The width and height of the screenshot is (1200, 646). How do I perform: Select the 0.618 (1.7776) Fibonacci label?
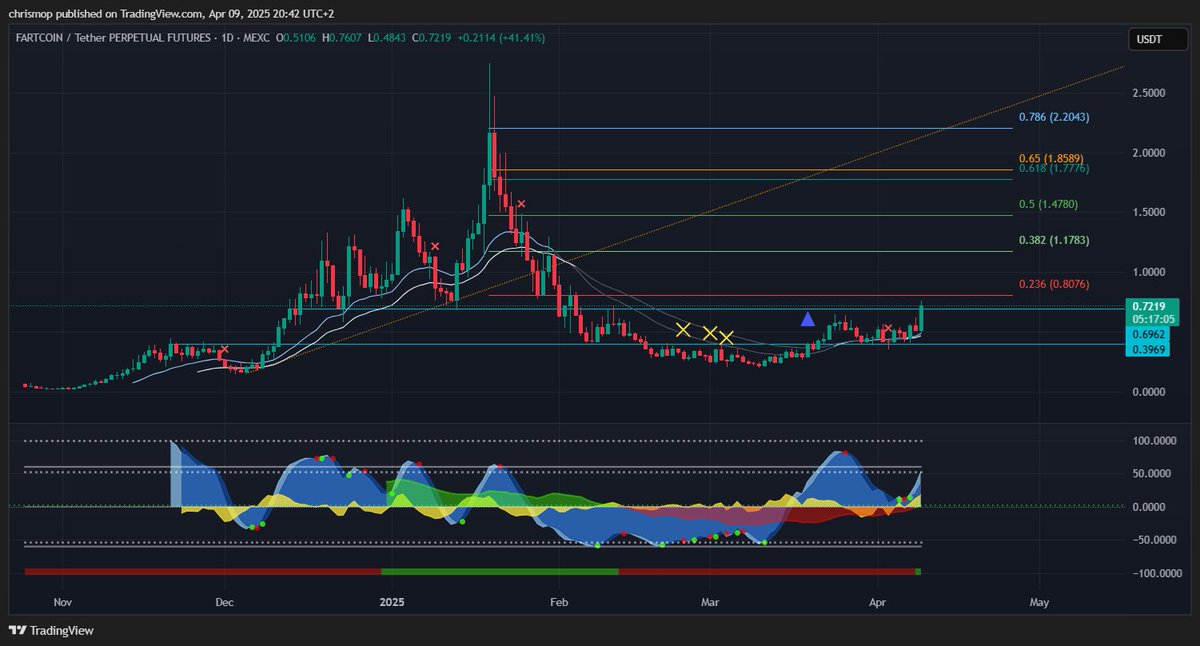(x=1053, y=169)
